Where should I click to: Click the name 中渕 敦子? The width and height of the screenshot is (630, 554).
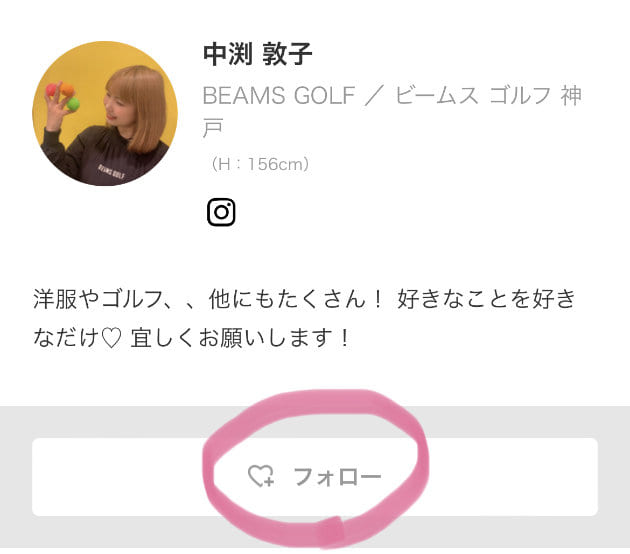[258, 54]
